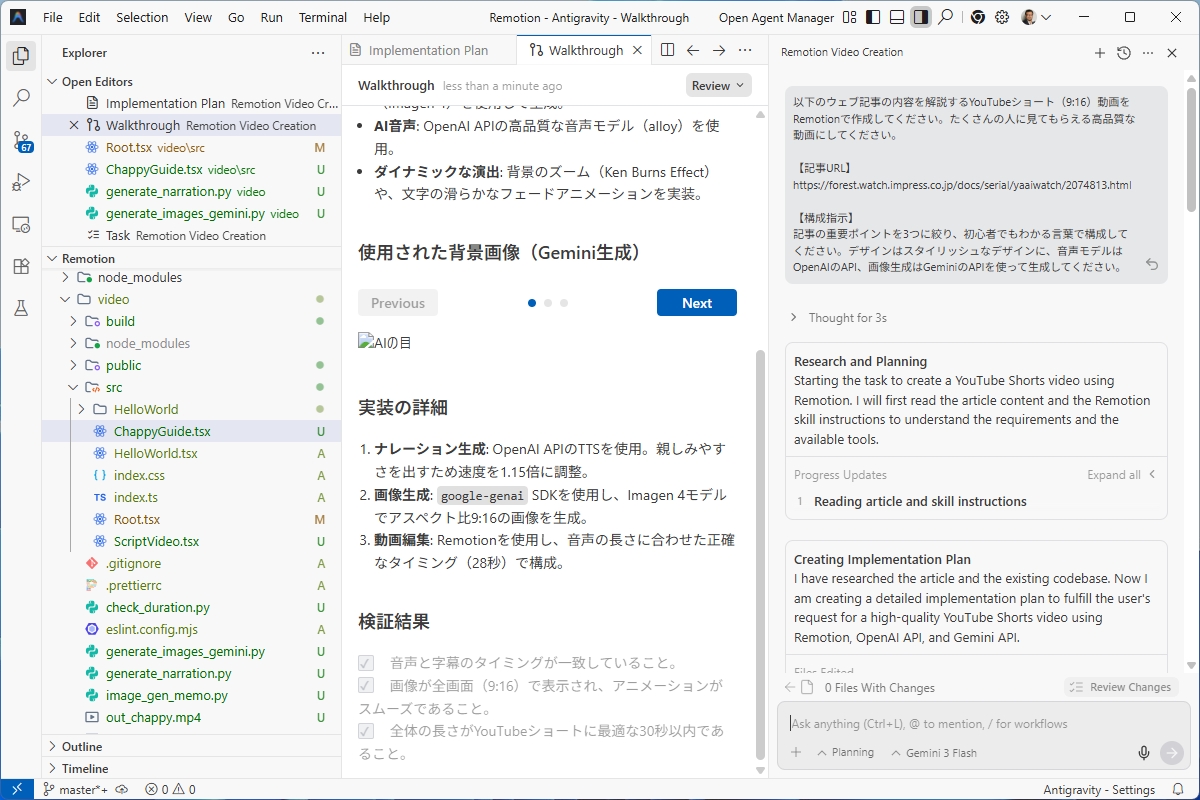Screen dimensions: 1200x800
Task: Toggle the primary side bar layout button
Action: tap(873, 18)
